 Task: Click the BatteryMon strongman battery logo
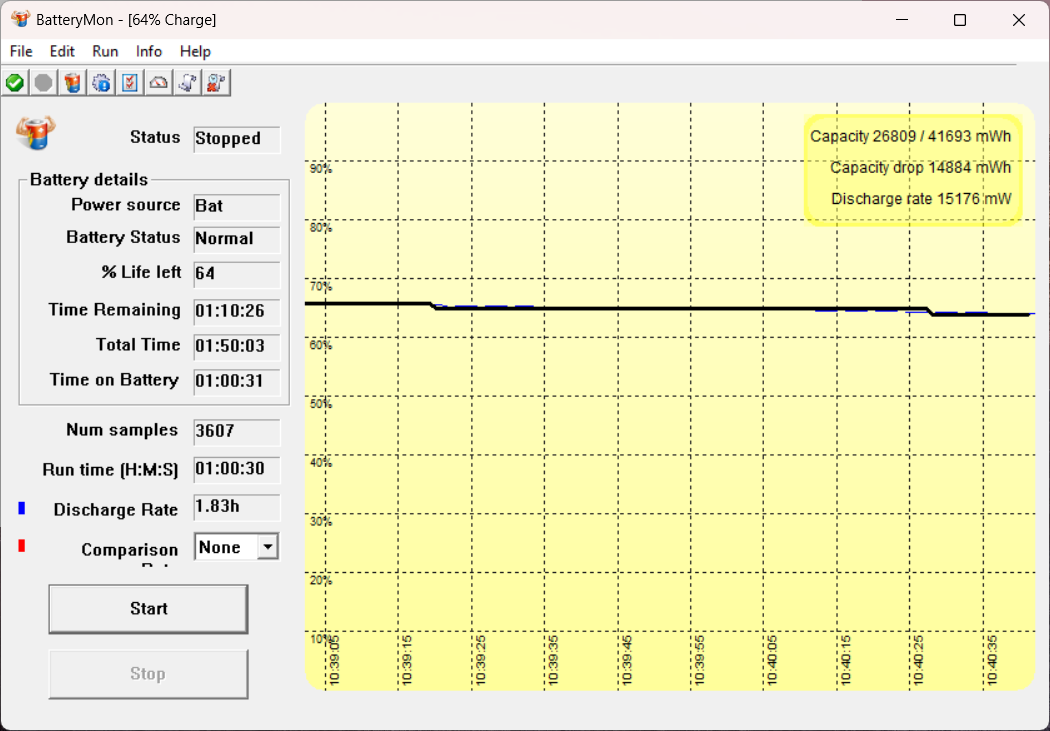click(36, 133)
